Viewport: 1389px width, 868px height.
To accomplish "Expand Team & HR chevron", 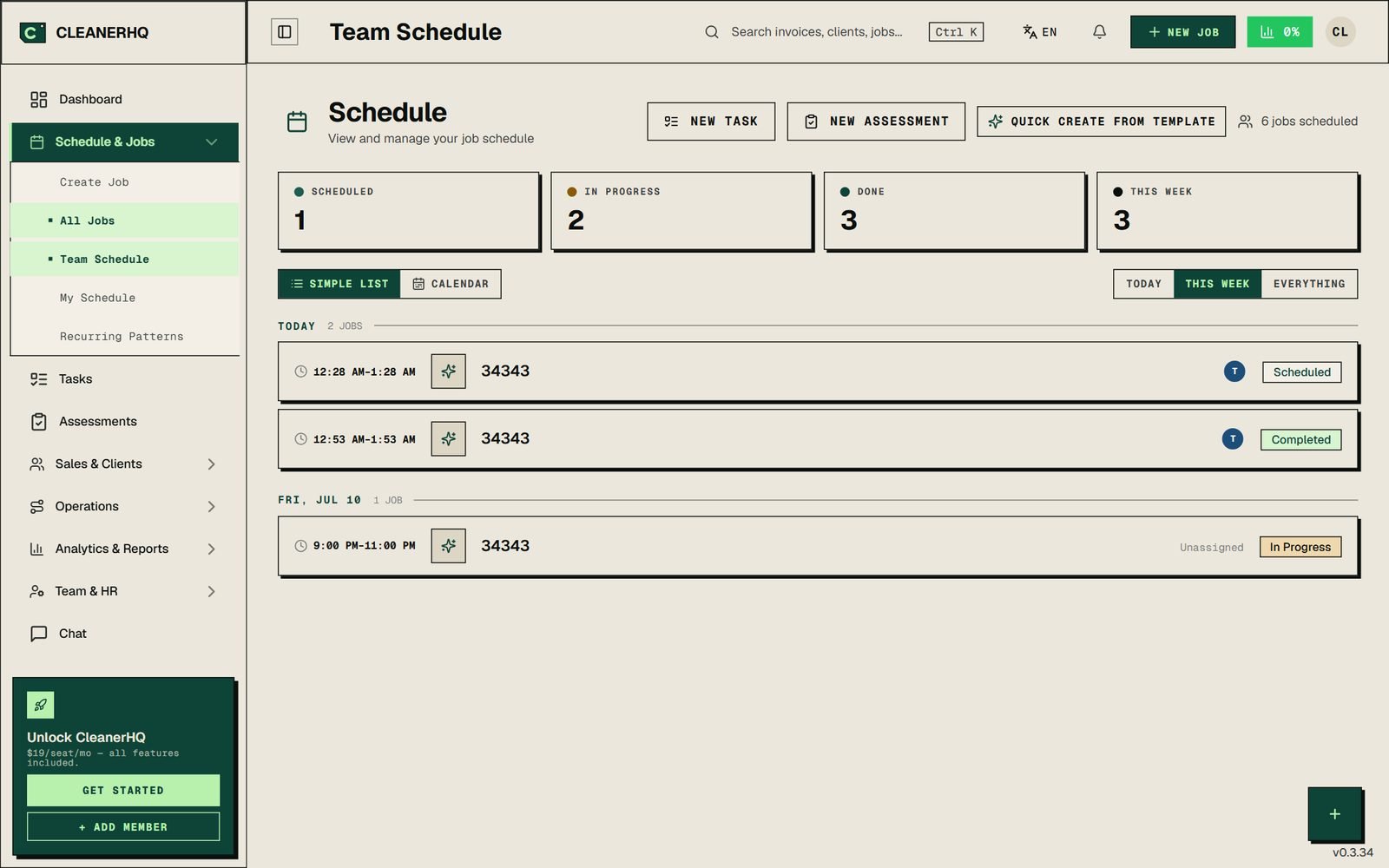I will tap(211, 591).
